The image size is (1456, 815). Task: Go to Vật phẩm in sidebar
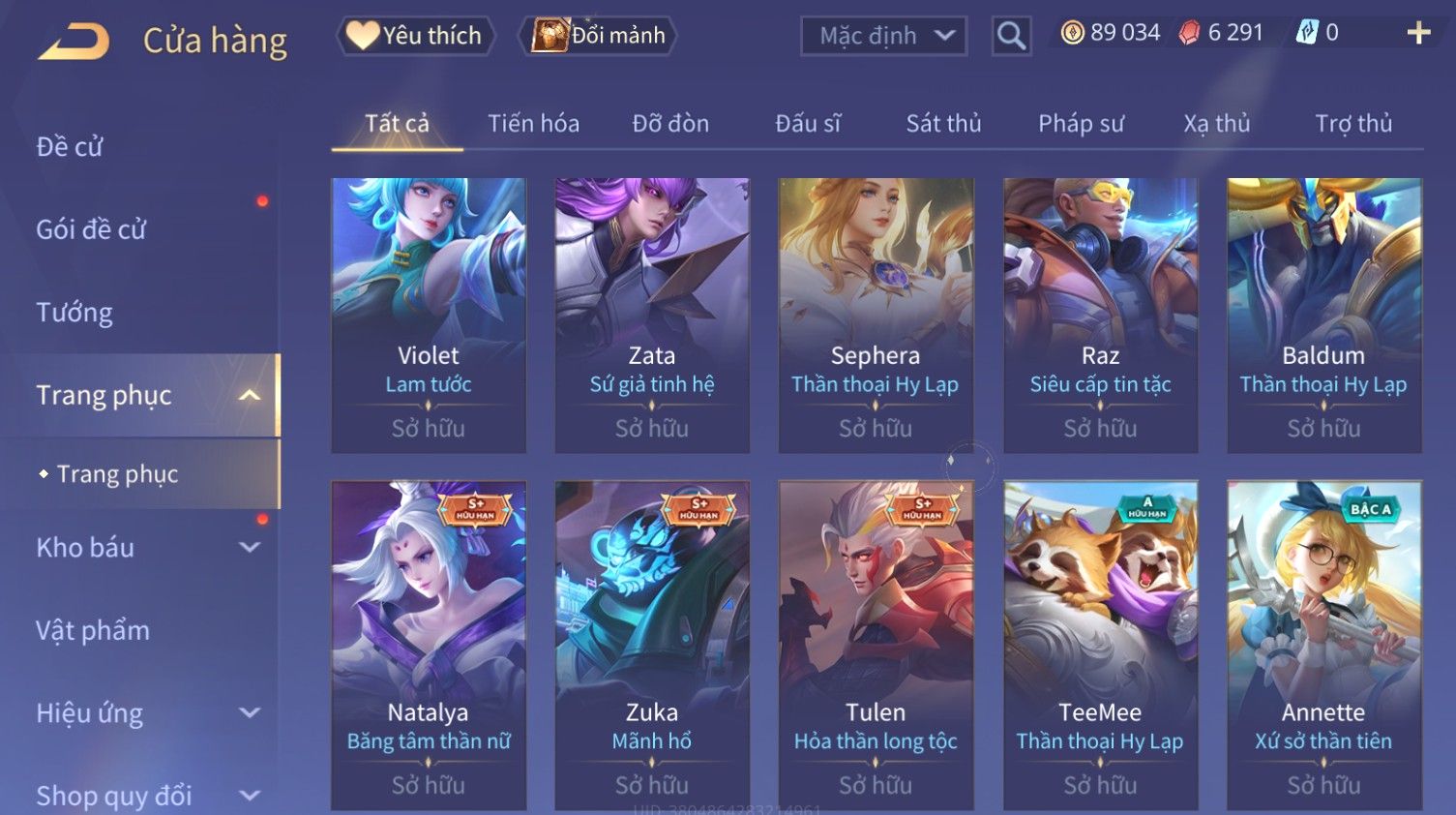(93, 631)
